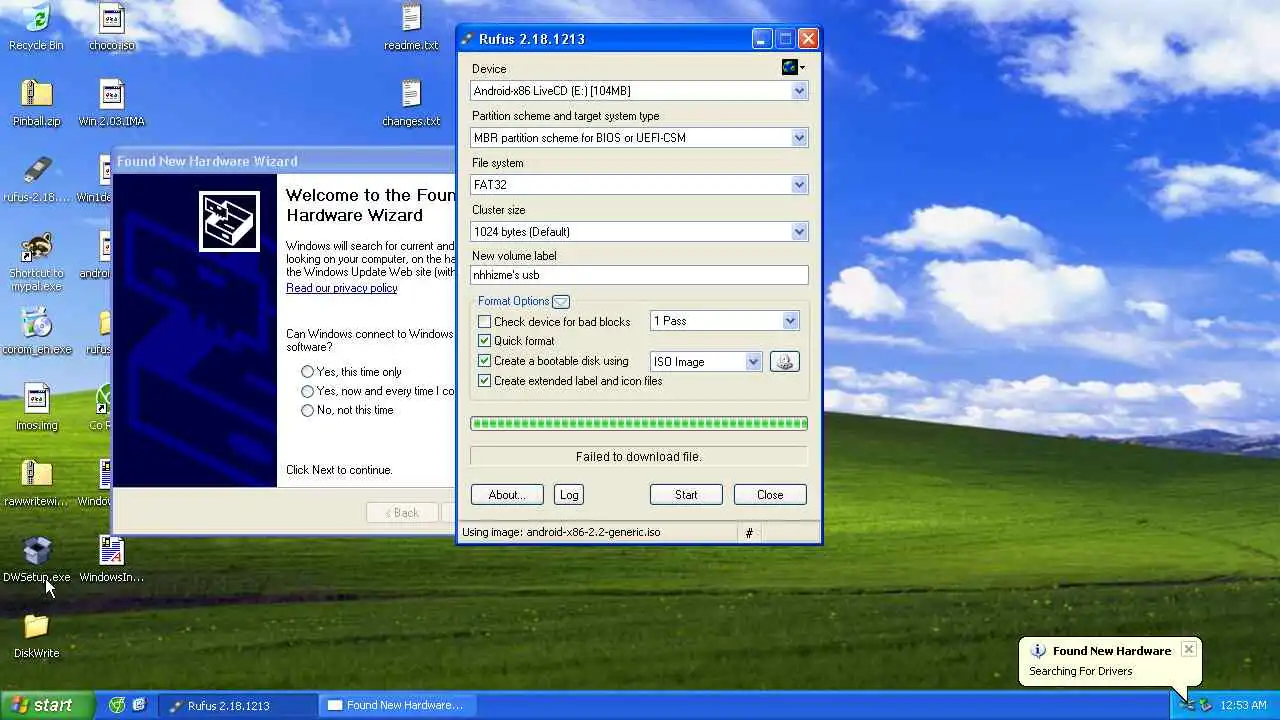Toggle Create extended label and icon files

(x=484, y=381)
